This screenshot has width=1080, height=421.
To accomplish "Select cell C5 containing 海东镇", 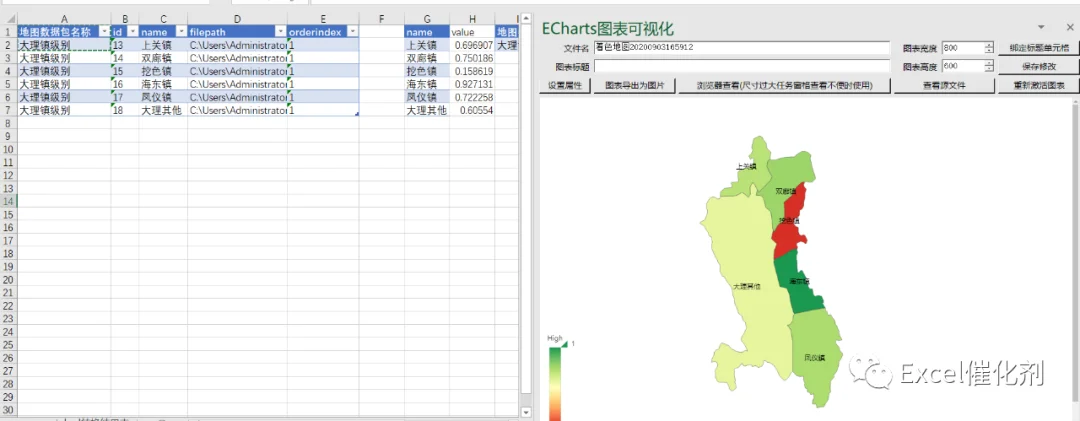I will pos(163,84).
